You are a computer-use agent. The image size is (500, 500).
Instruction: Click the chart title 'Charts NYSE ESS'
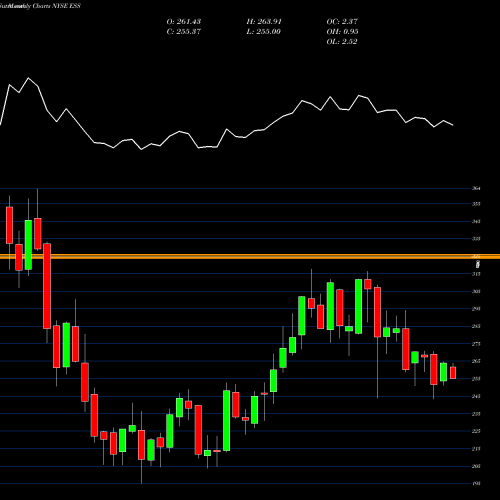57,6
